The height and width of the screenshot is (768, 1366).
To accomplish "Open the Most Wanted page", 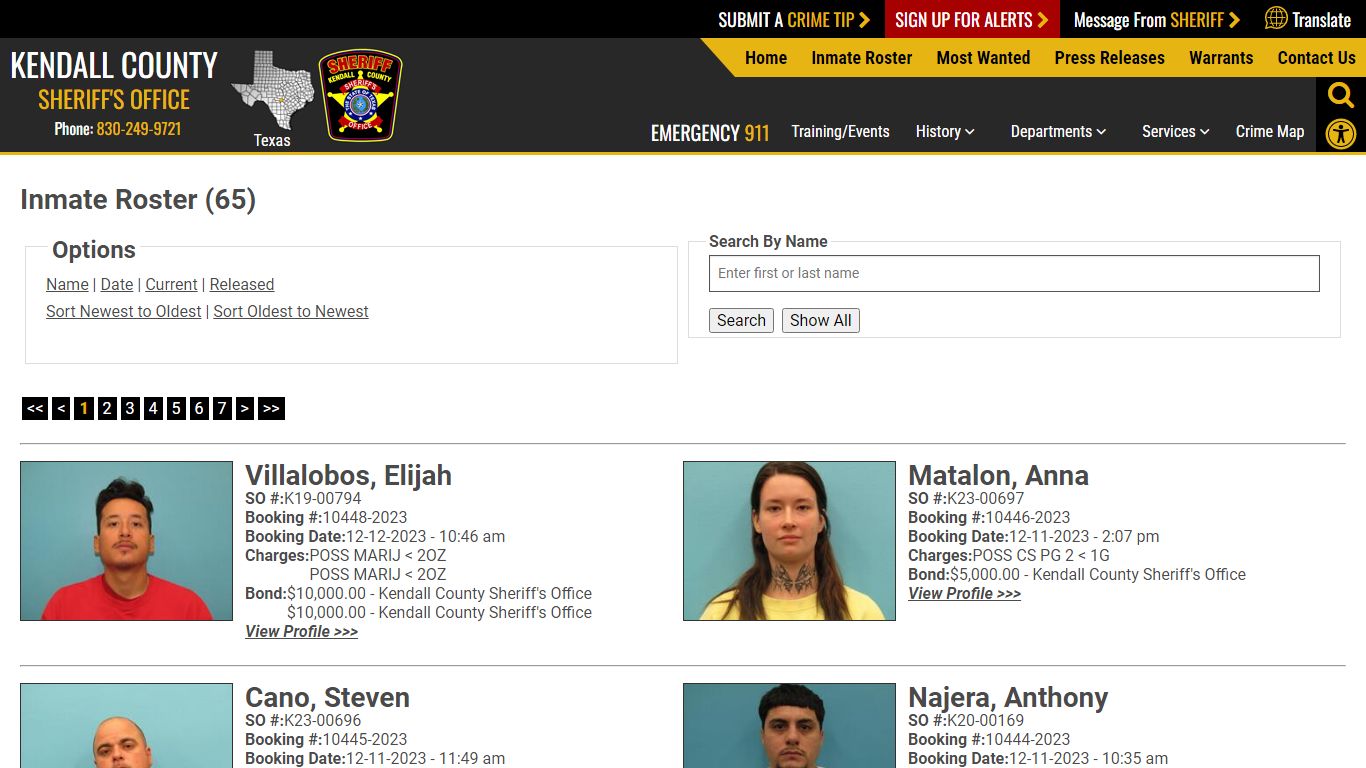I will pyautogui.click(x=983, y=58).
